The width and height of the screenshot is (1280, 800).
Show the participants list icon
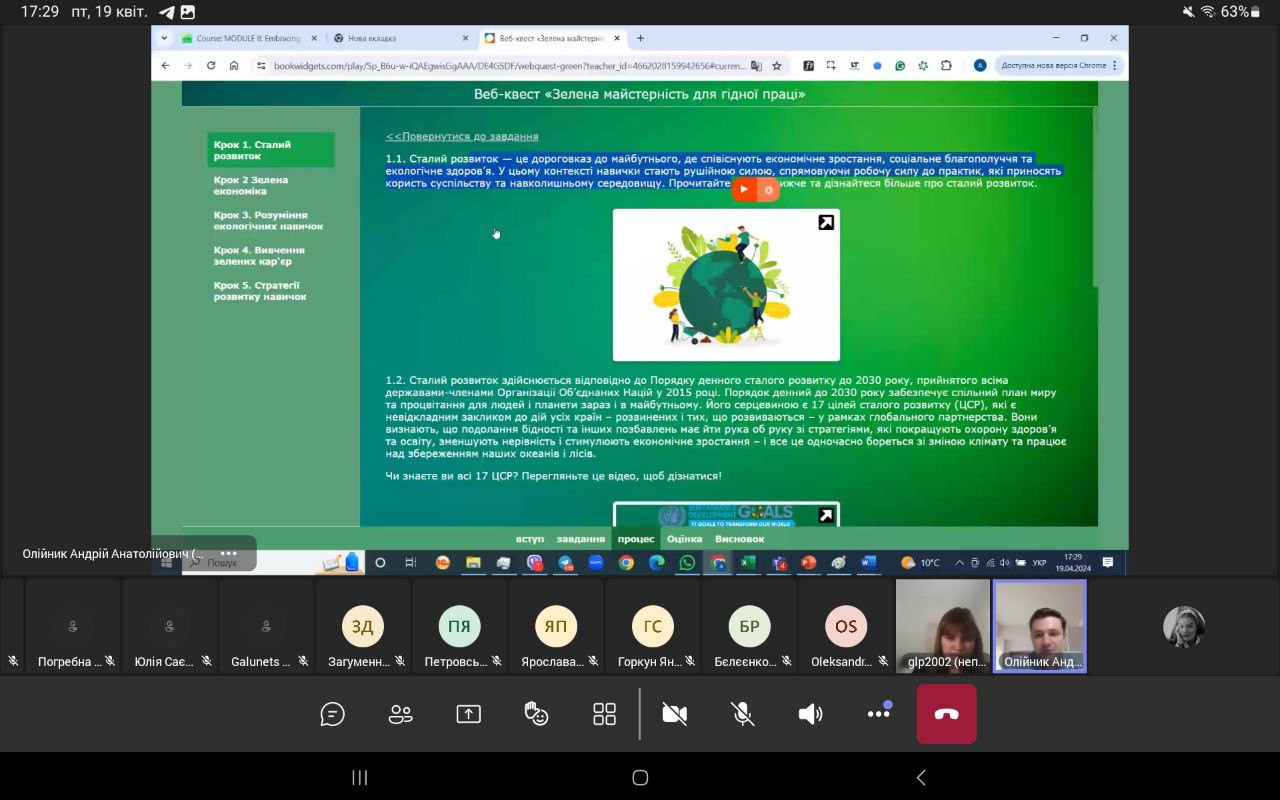pos(400,714)
